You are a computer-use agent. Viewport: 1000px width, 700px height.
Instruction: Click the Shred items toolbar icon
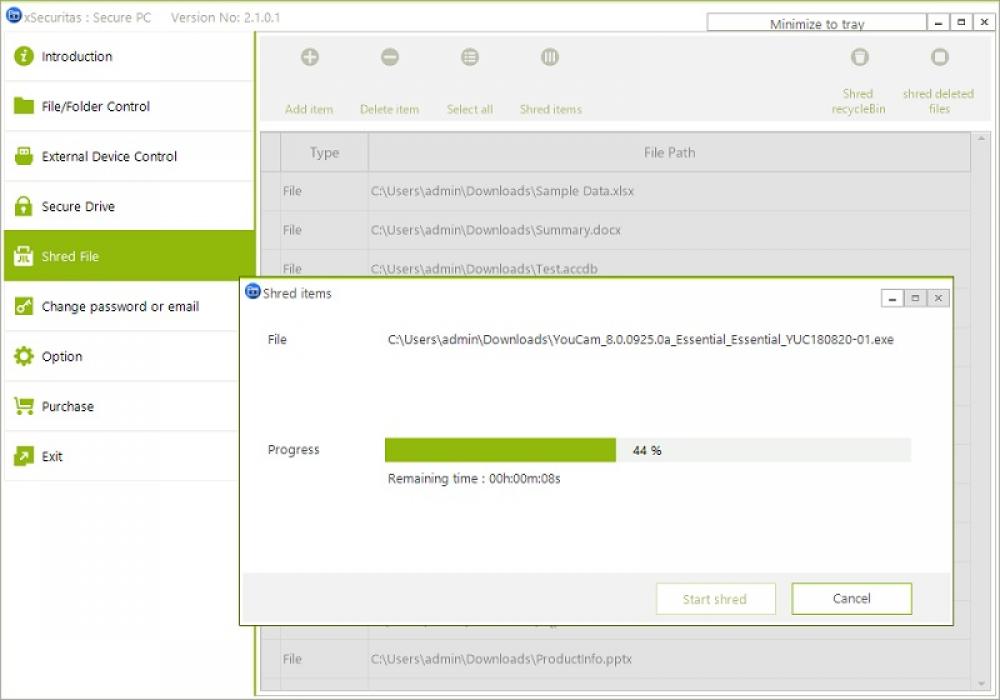(549, 57)
